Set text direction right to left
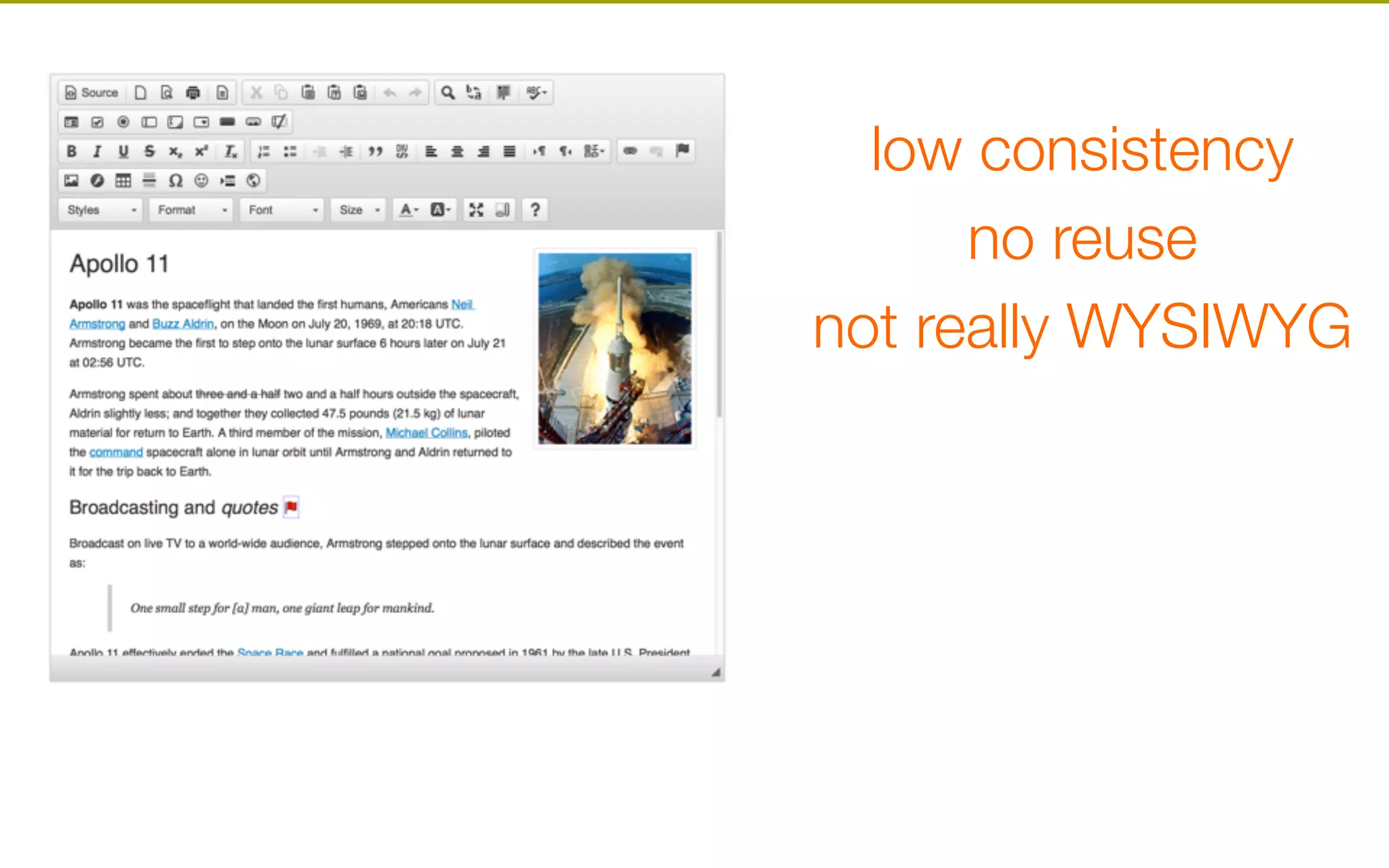 click(x=565, y=151)
